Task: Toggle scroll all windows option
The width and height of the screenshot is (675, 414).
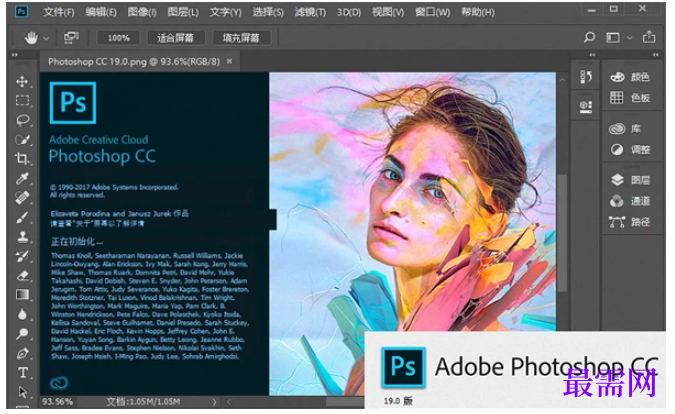Action: [x=71, y=37]
